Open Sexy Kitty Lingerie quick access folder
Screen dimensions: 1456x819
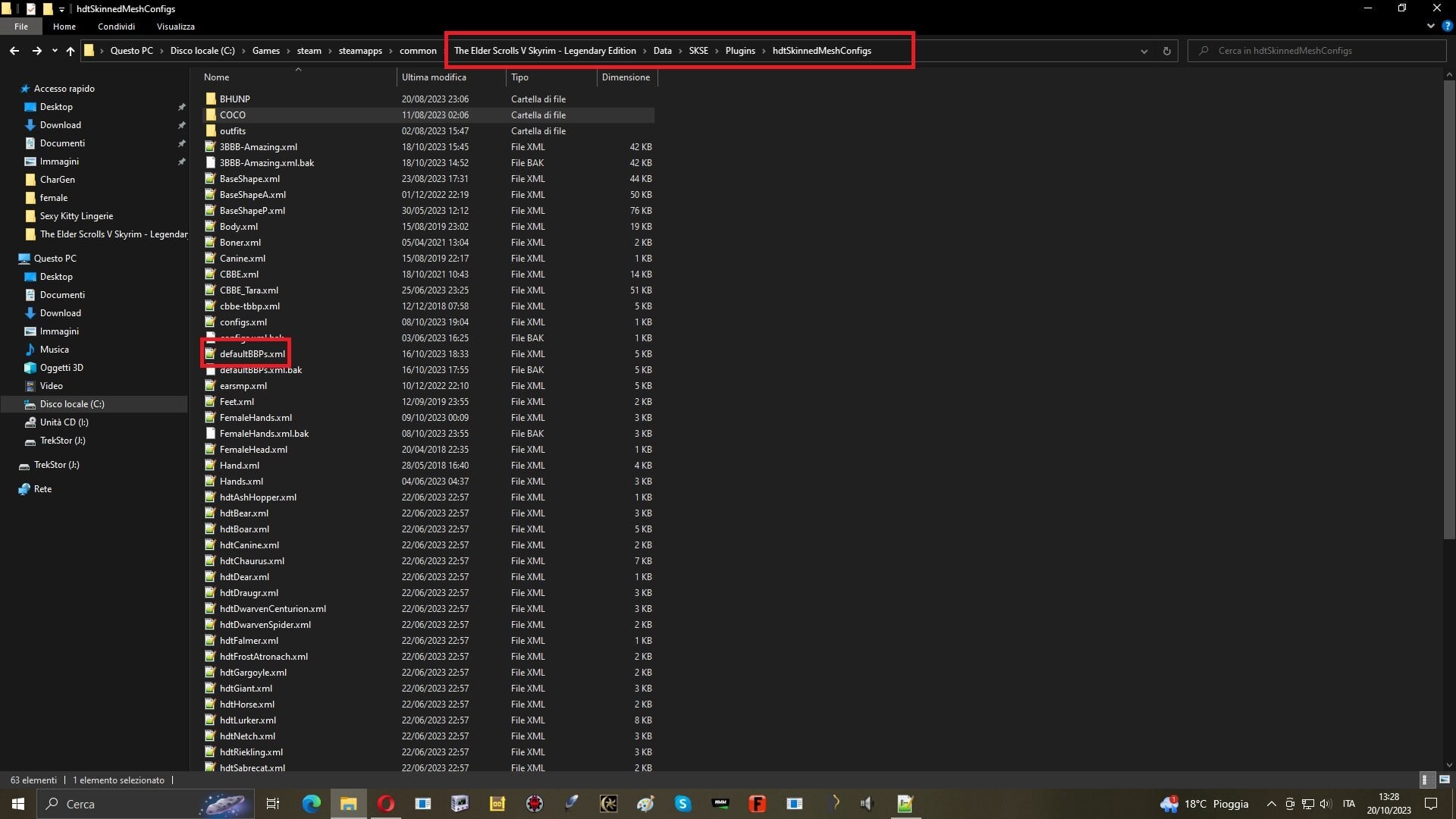pyautogui.click(x=77, y=216)
